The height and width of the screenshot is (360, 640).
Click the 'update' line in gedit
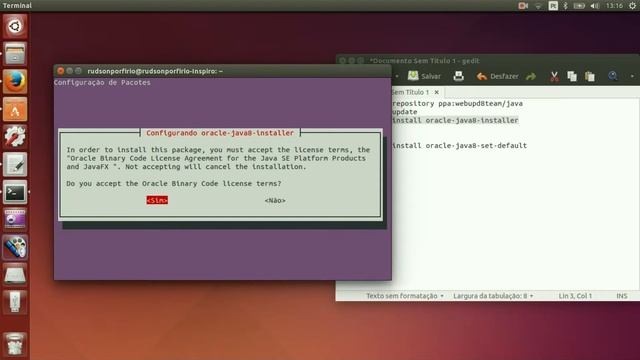click(405, 112)
